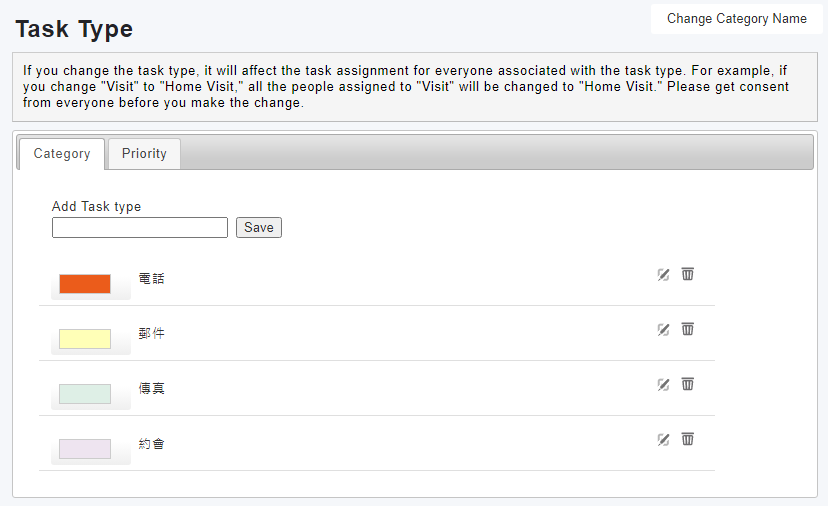Open the yellow color swatch for 郵件
Viewport: 828px width, 506px height.
tap(85, 339)
